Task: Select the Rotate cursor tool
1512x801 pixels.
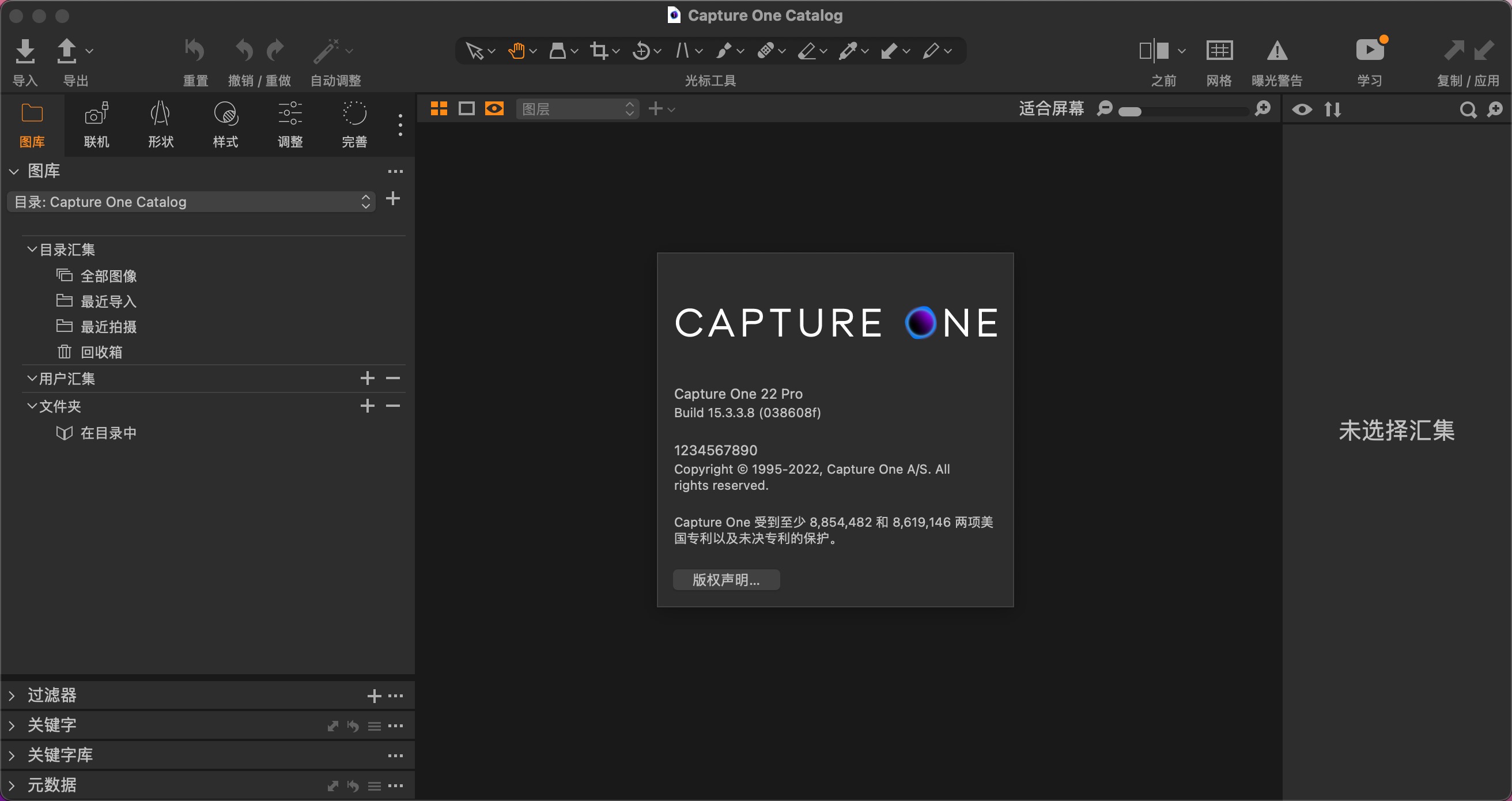Action: (641, 51)
